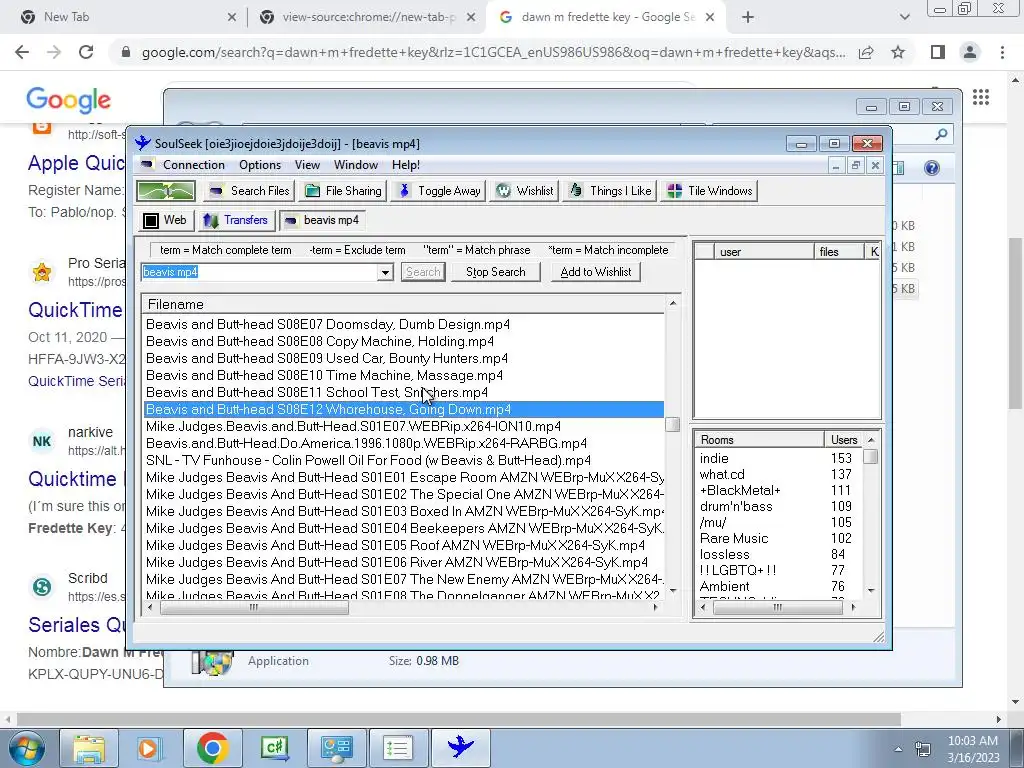Open Windows Start button
Screen dimensions: 1024x768
tap(27, 748)
